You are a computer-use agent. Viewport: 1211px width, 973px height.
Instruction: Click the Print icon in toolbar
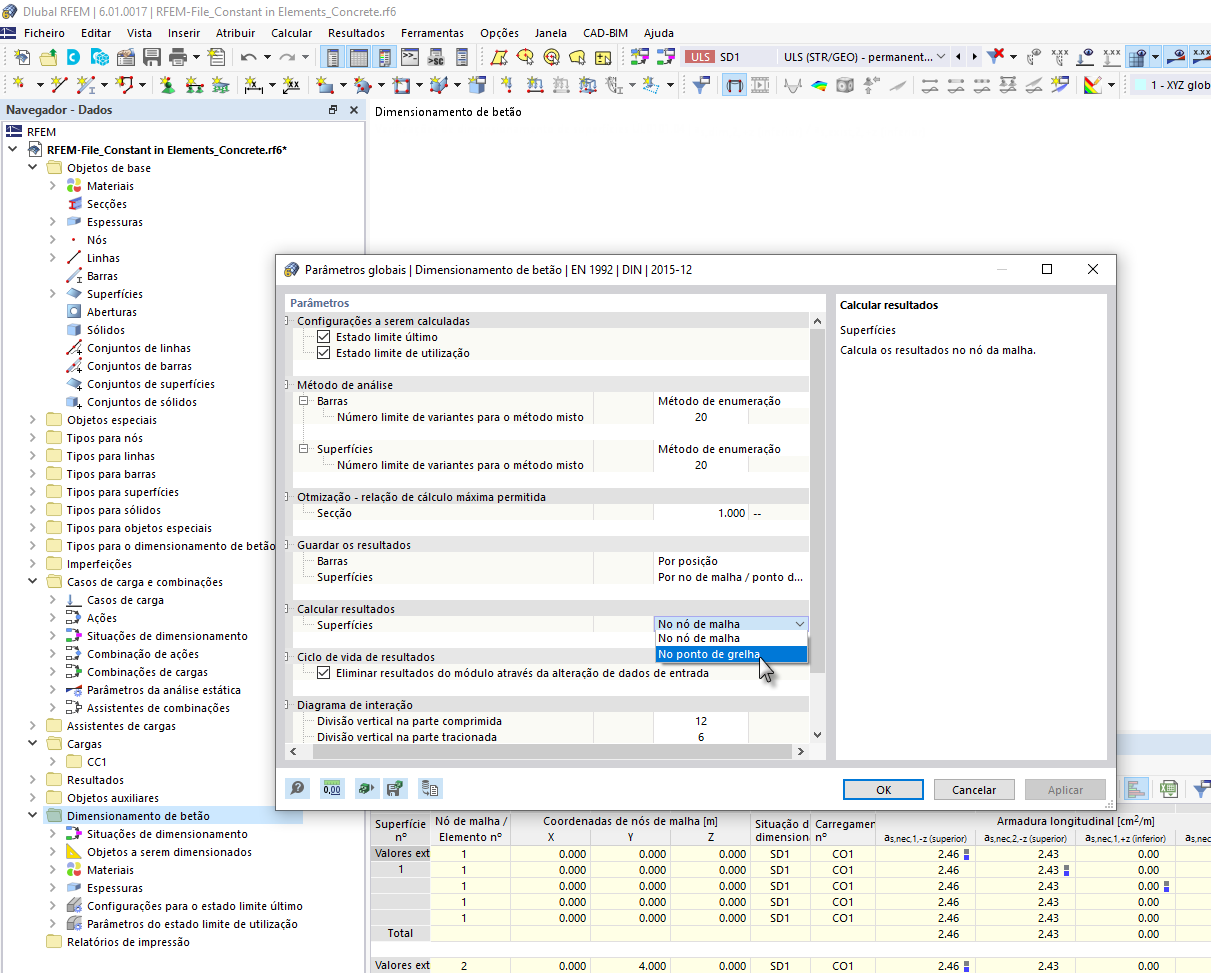[177, 56]
